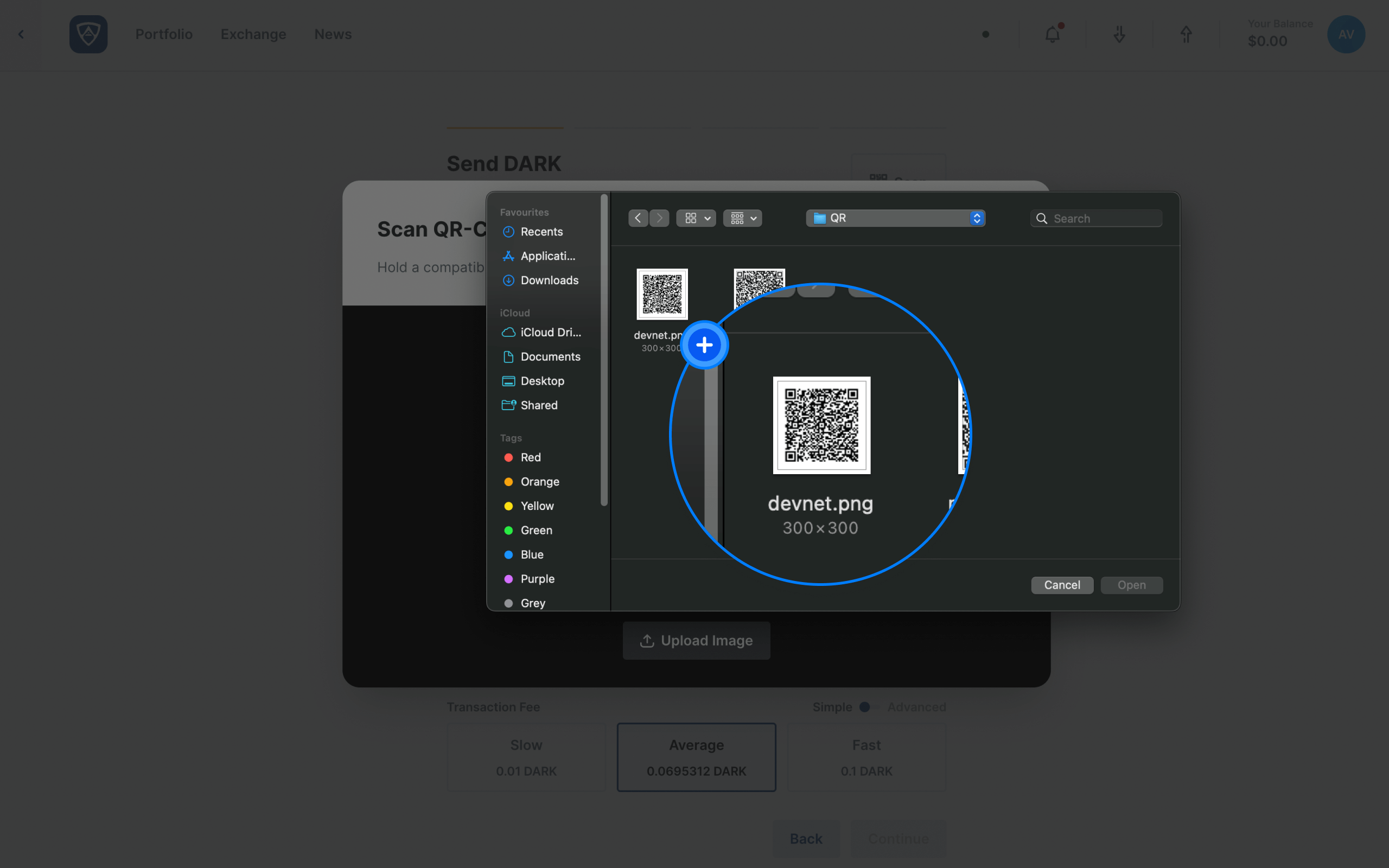Open the group-by options dropdown

pyautogui.click(x=743, y=218)
